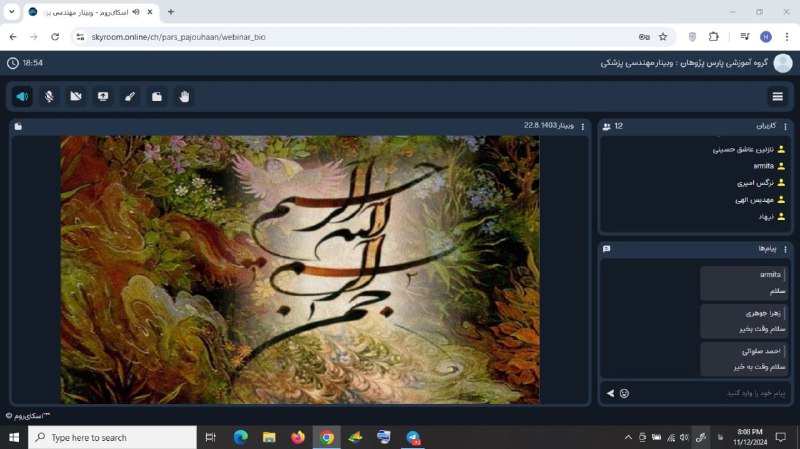Toggle the microphone mute button
The width and height of the screenshot is (800, 449).
tap(49, 96)
